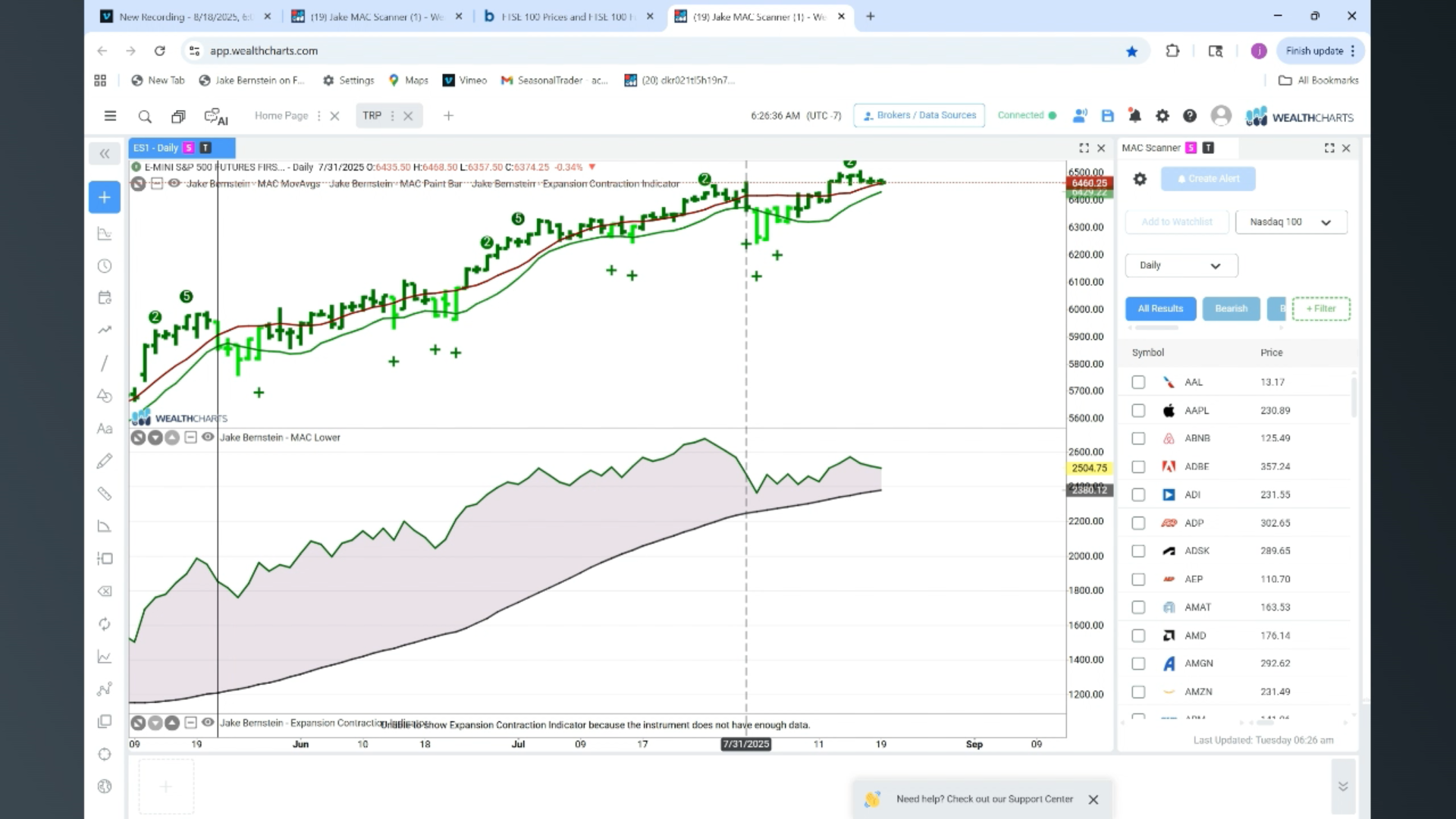Check the ADBE row checkbox
The height and width of the screenshot is (819, 1456).
[x=1138, y=466]
